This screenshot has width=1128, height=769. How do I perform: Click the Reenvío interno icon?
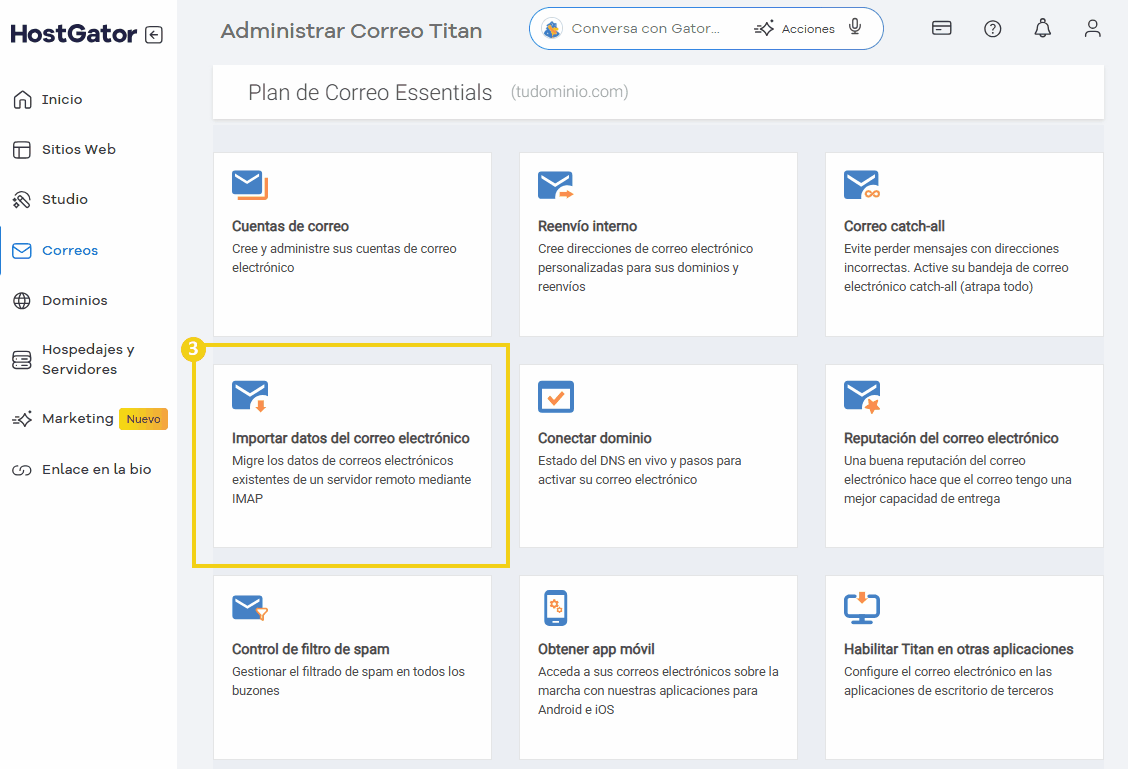[555, 186]
